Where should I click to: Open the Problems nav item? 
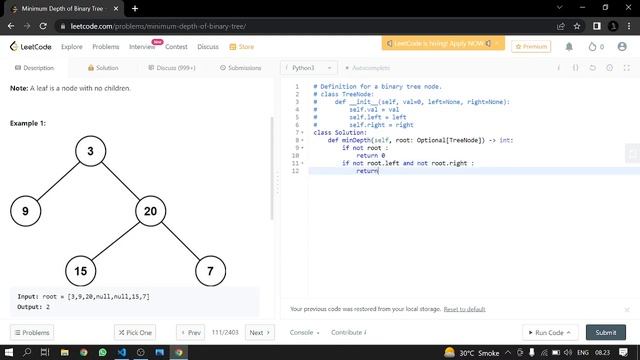tap(106, 47)
